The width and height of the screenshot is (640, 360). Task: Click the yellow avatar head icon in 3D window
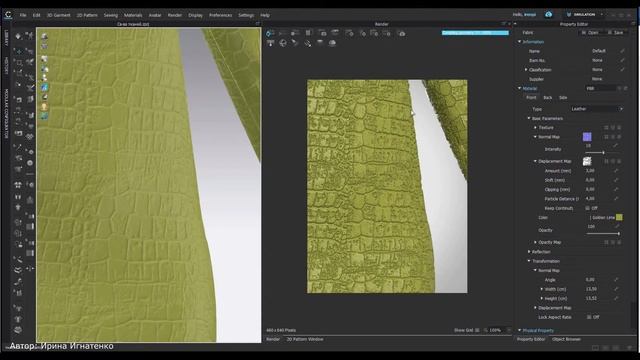44,107
